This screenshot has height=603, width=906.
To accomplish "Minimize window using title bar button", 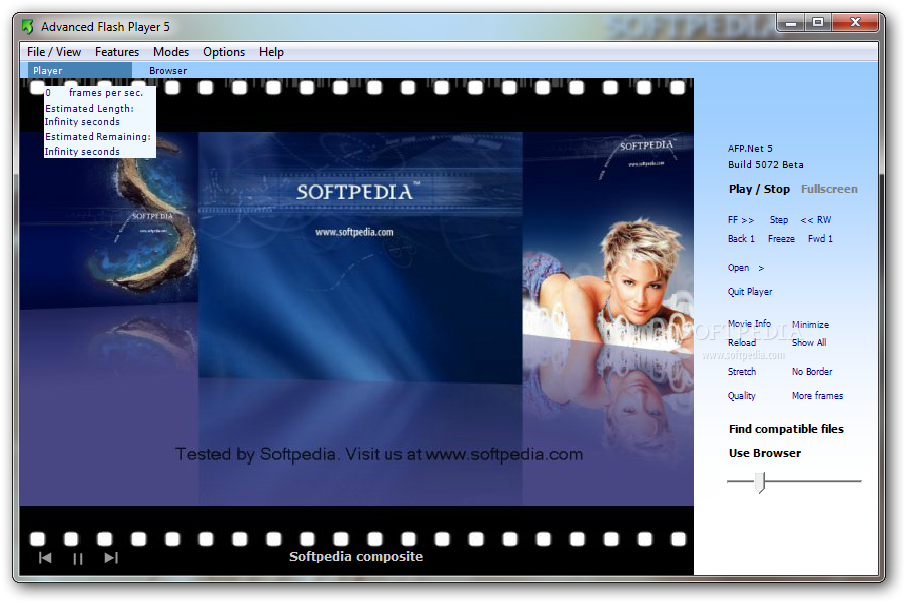I will coord(791,22).
